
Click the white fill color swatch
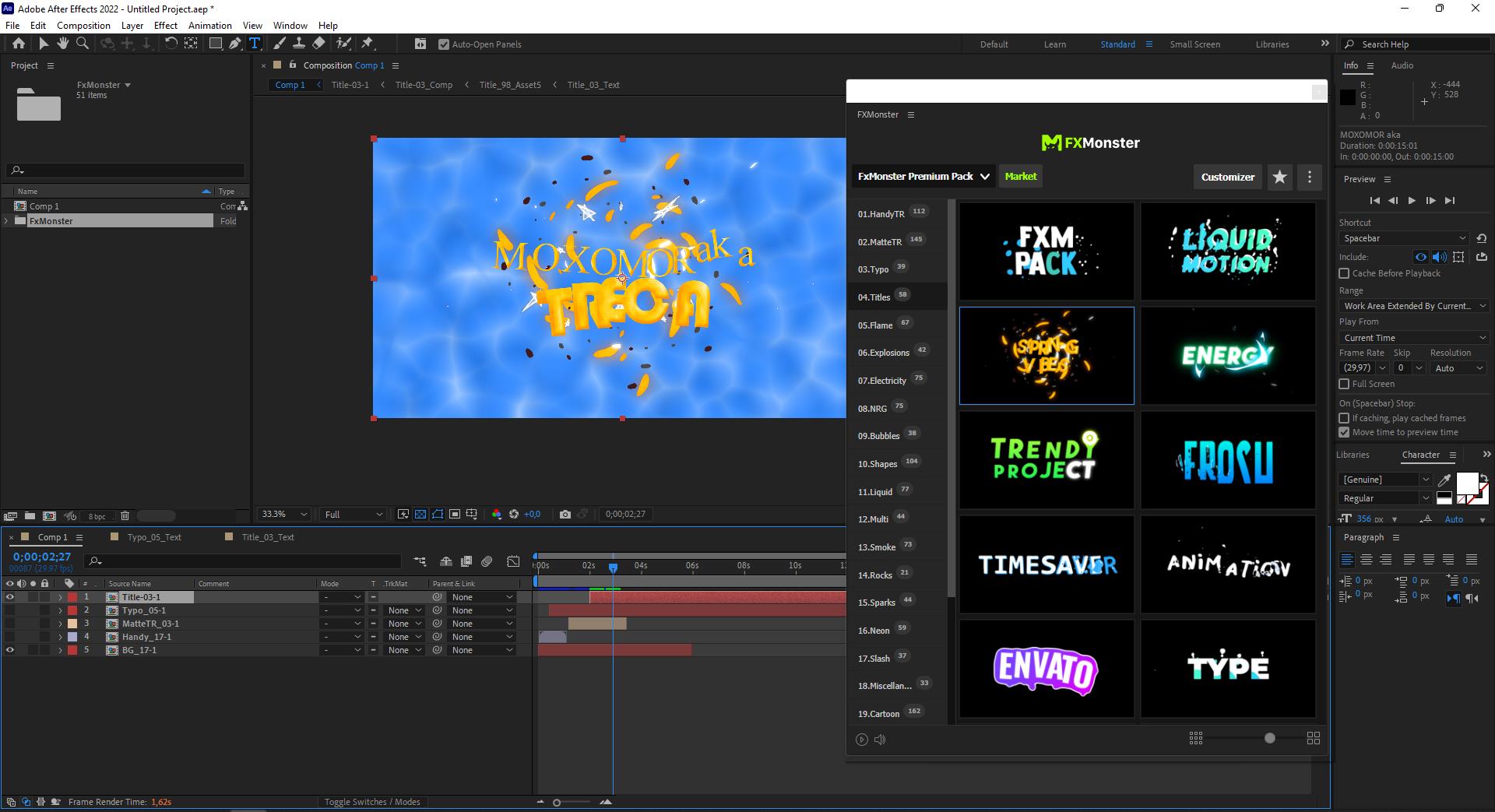coord(1466,483)
